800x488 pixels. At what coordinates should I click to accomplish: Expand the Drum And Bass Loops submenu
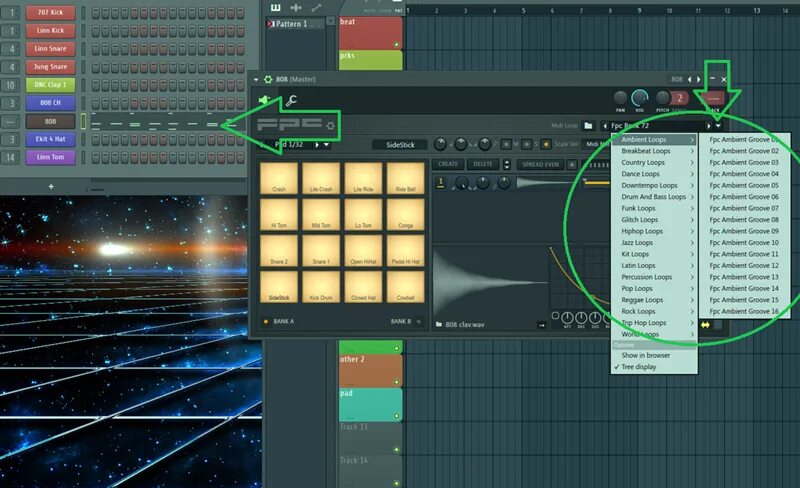coord(655,197)
